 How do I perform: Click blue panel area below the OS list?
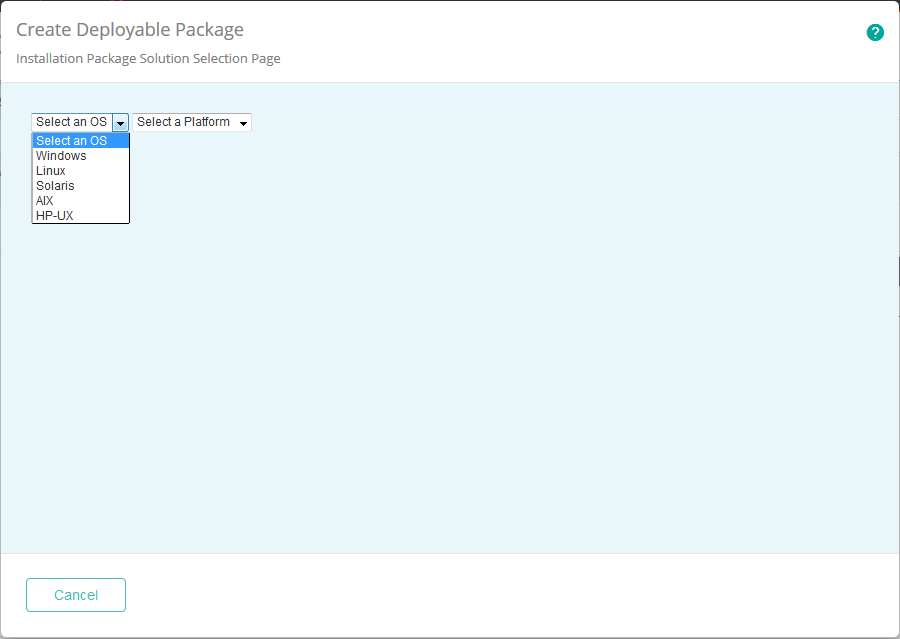(x=80, y=300)
